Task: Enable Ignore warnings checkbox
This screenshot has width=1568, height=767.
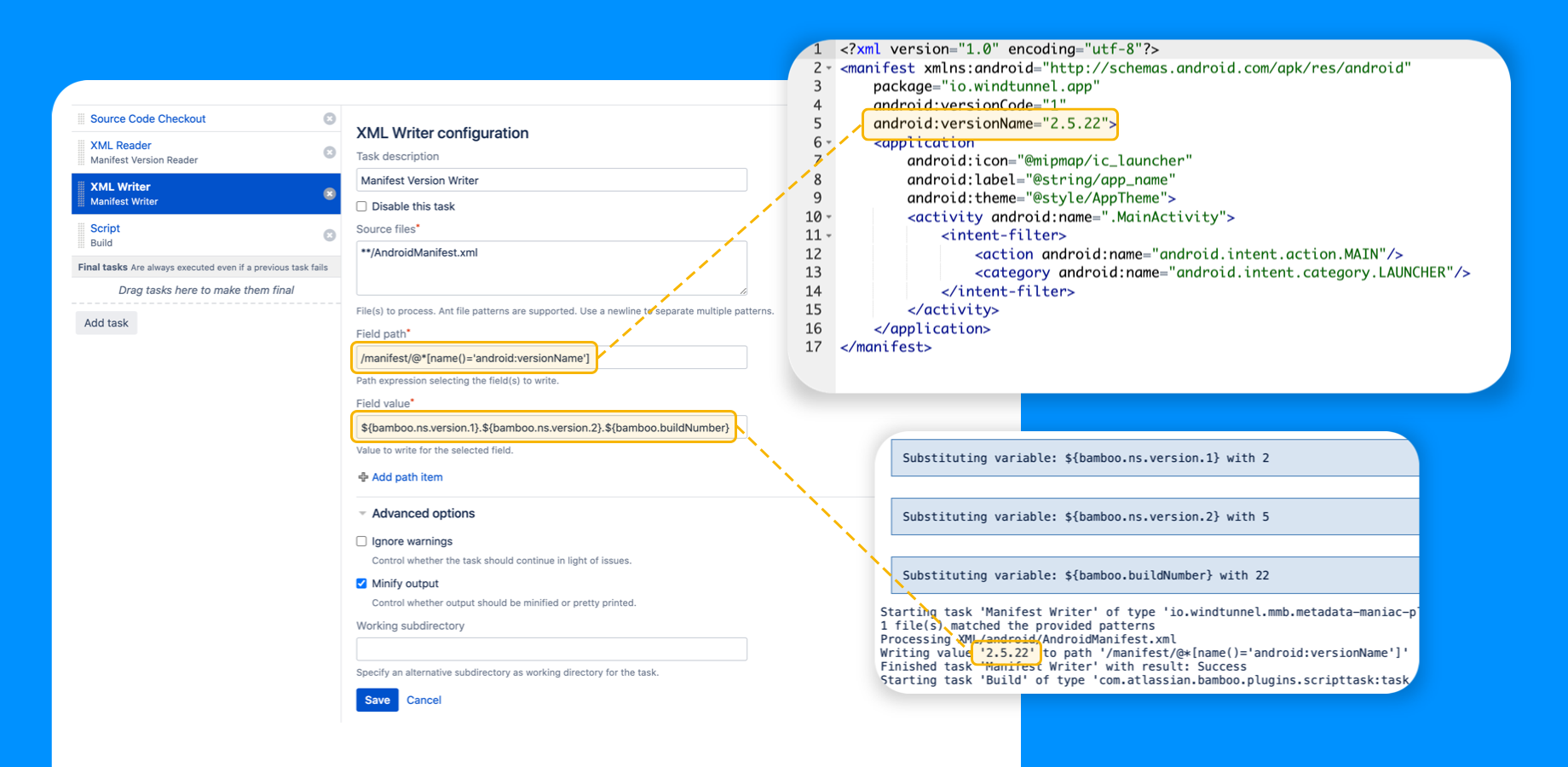Action: (x=361, y=541)
